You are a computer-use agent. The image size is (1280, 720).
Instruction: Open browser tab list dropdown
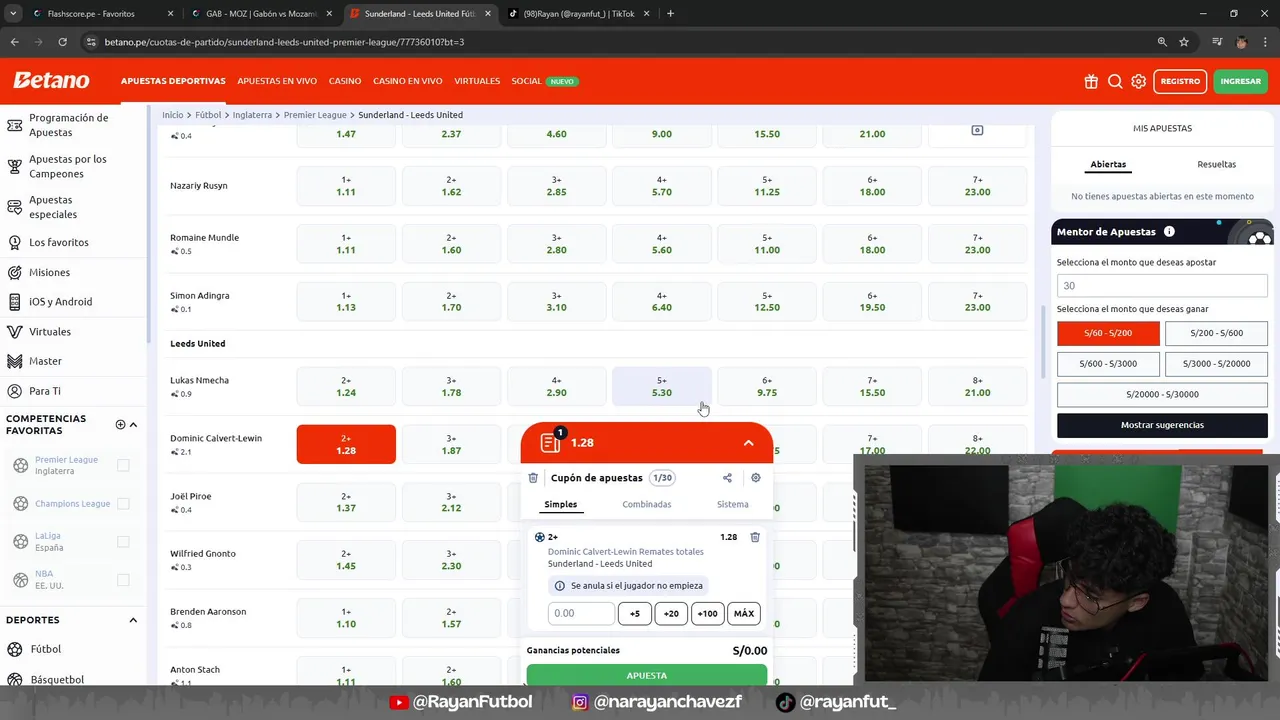[13, 14]
